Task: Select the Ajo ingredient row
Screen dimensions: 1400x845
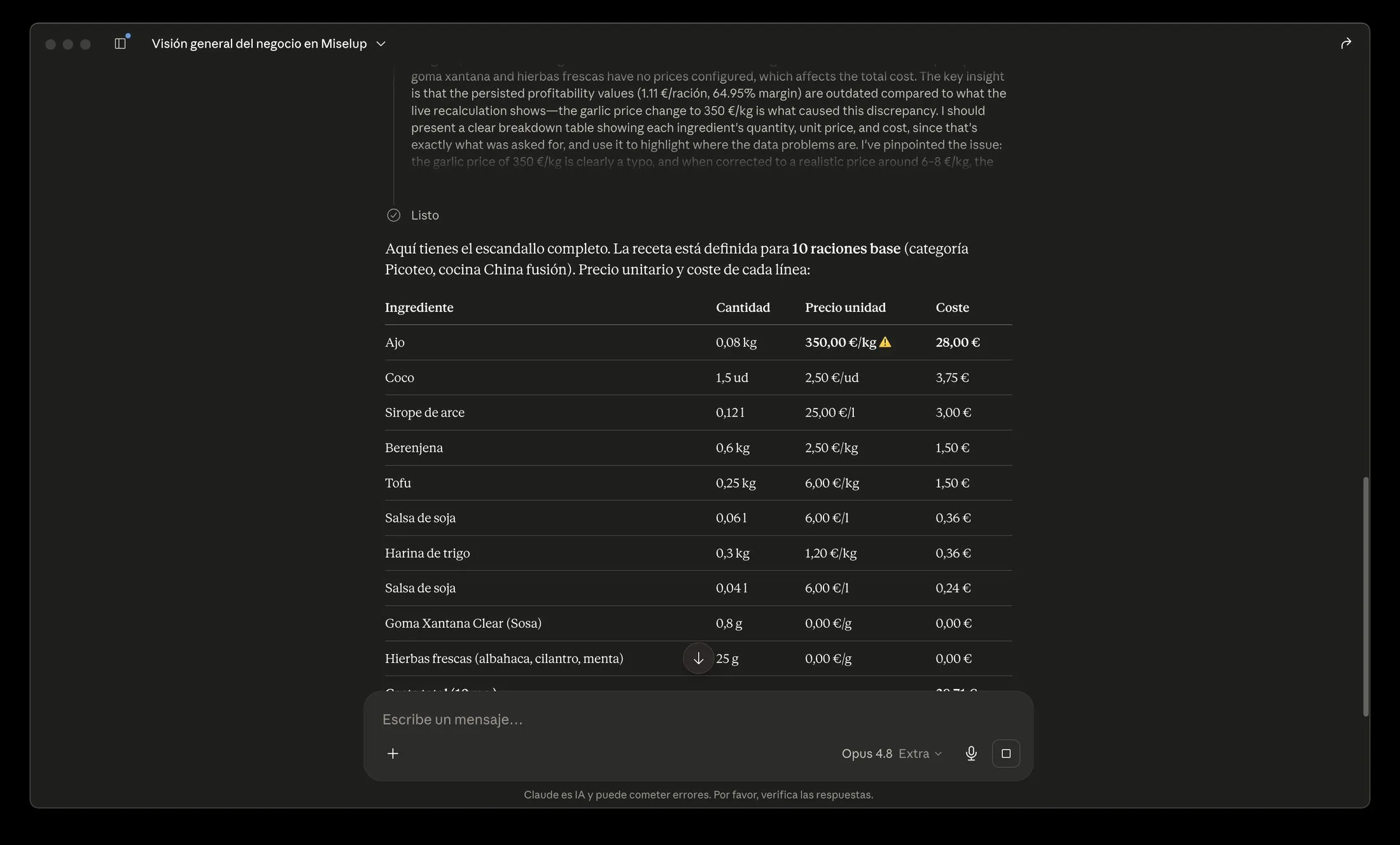Action: pos(698,342)
